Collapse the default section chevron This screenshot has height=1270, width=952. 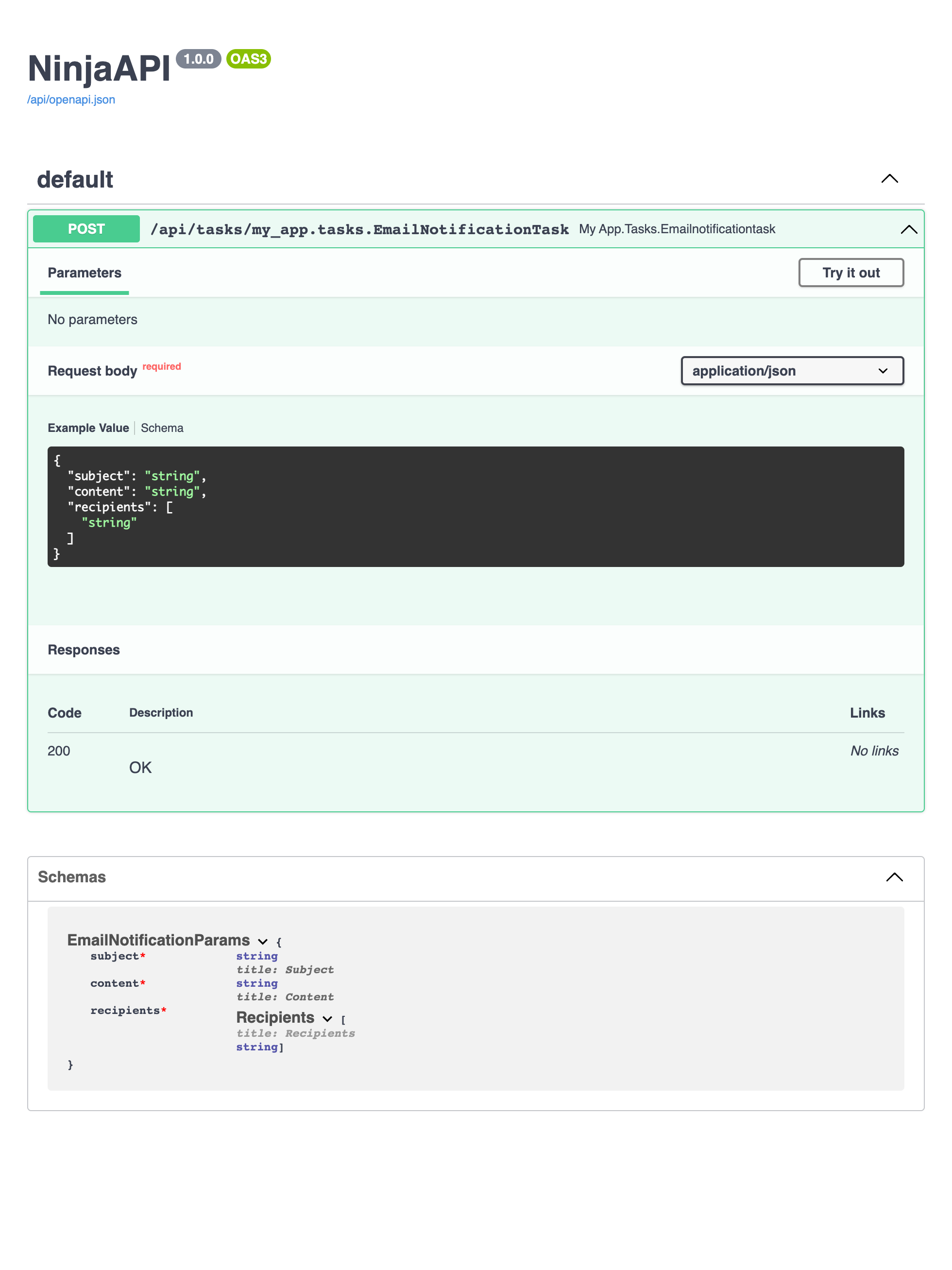[889, 179]
